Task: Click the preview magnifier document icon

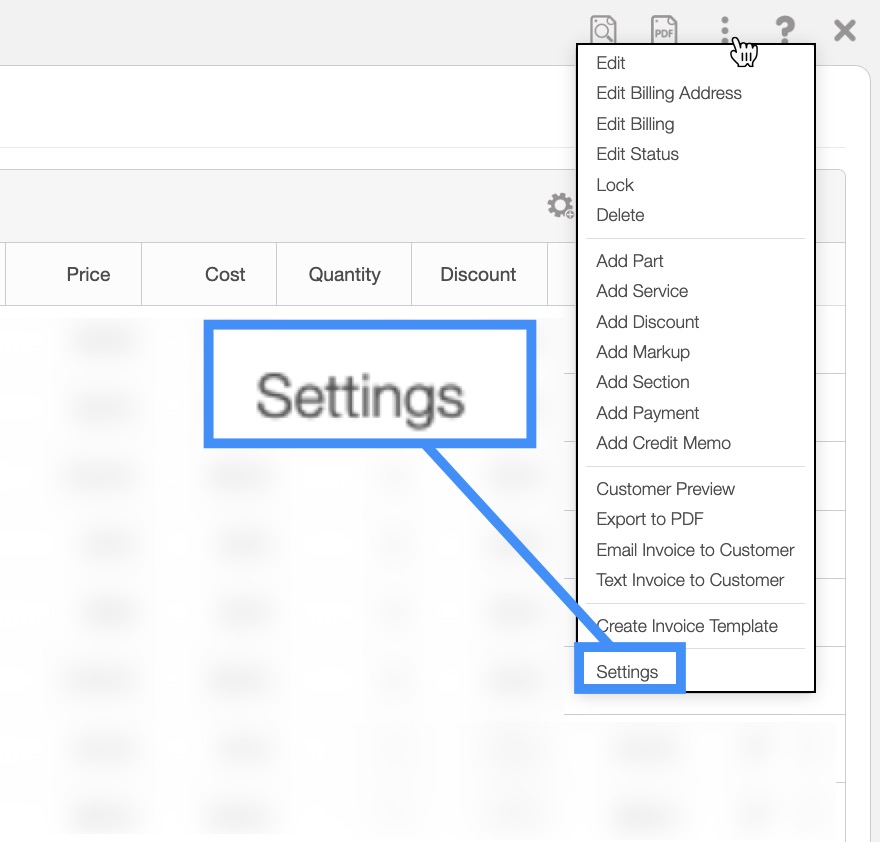Action: [603, 29]
